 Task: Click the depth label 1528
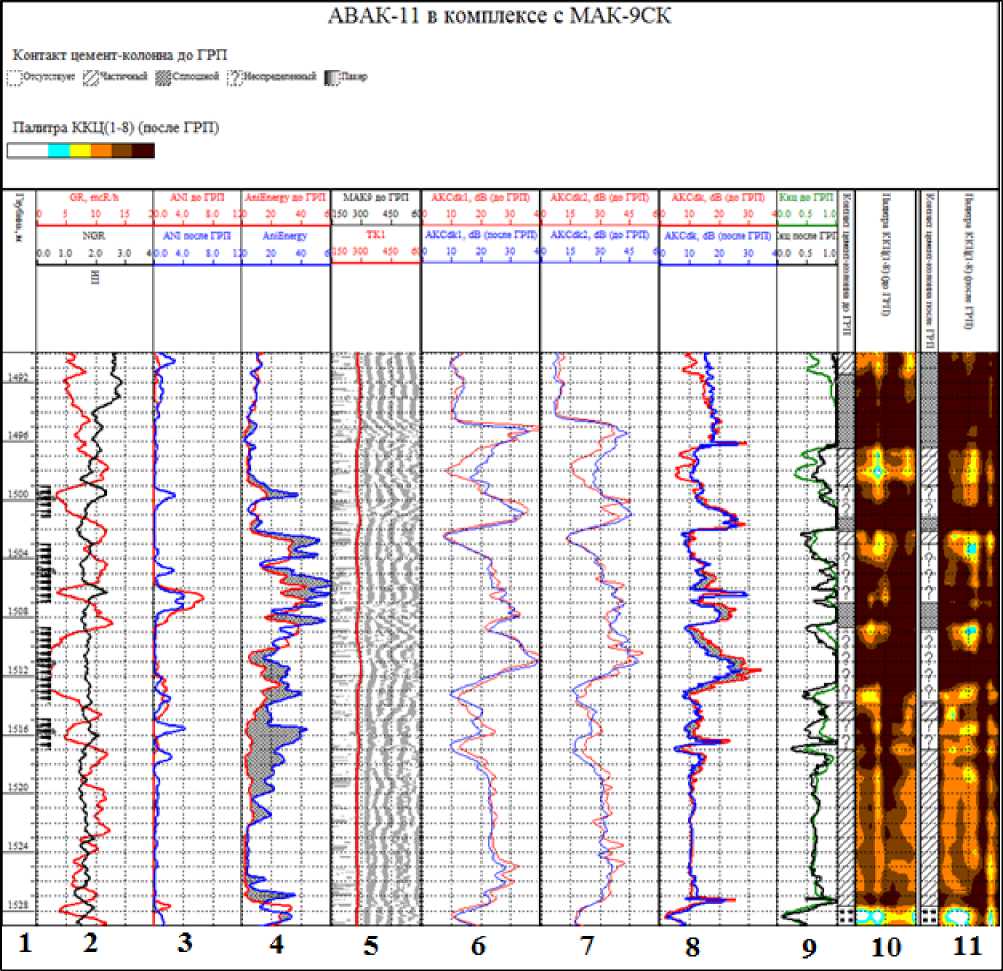point(17,905)
